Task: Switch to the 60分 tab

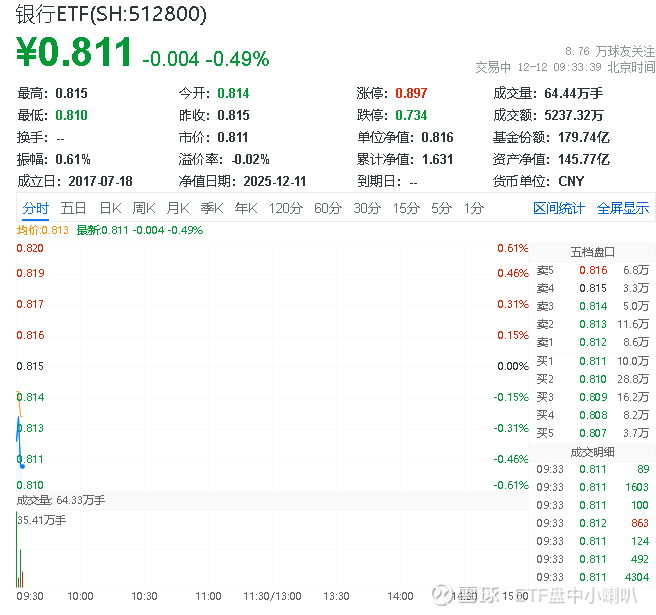Action: coord(328,208)
